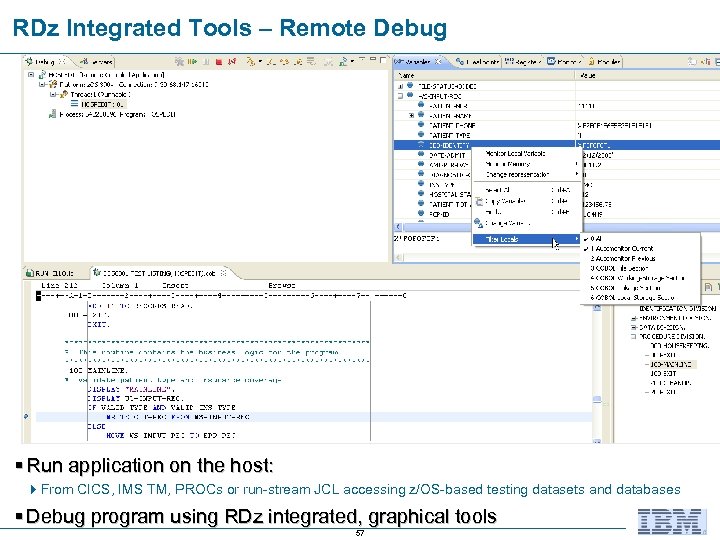Expand the PATIENT-NAME variable node
This screenshot has height=540, width=720.
click(x=412, y=116)
